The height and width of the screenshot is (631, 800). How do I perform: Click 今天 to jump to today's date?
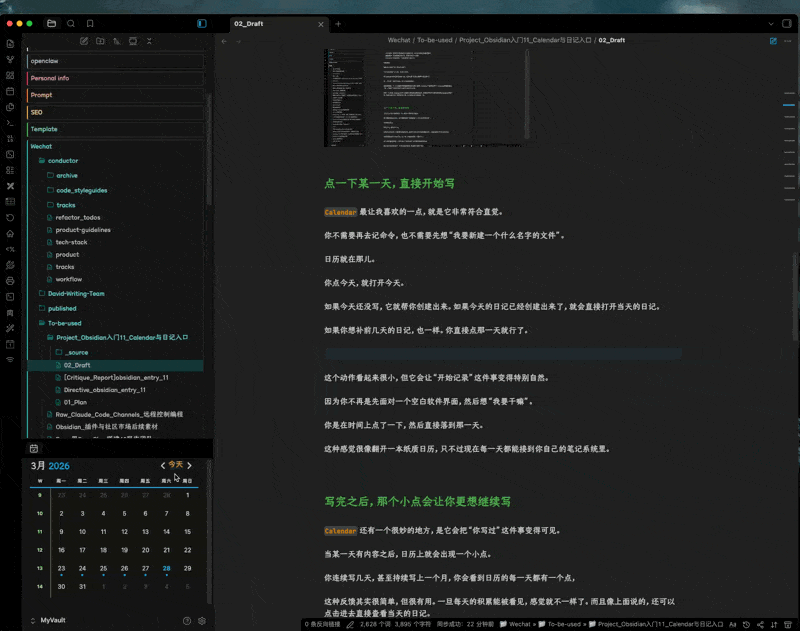tap(178, 465)
